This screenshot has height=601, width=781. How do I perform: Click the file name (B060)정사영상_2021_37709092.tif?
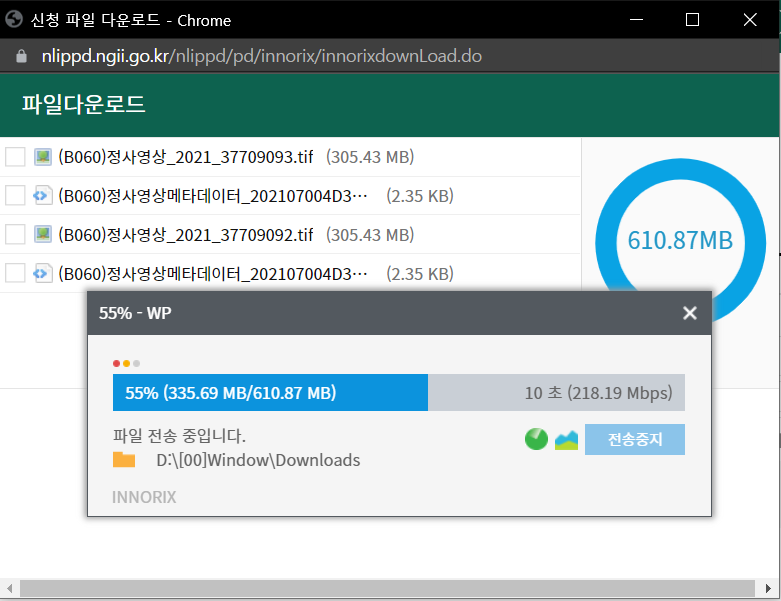(185, 235)
